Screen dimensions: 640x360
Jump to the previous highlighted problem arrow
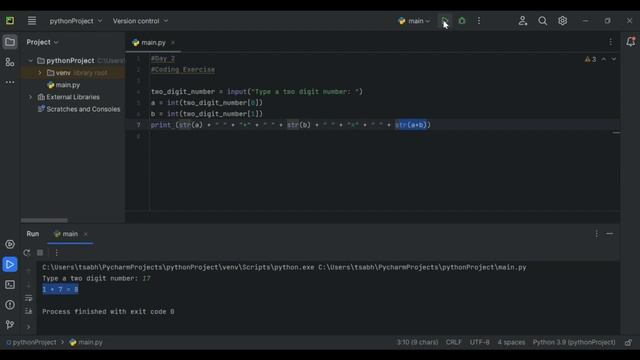pos(604,59)
